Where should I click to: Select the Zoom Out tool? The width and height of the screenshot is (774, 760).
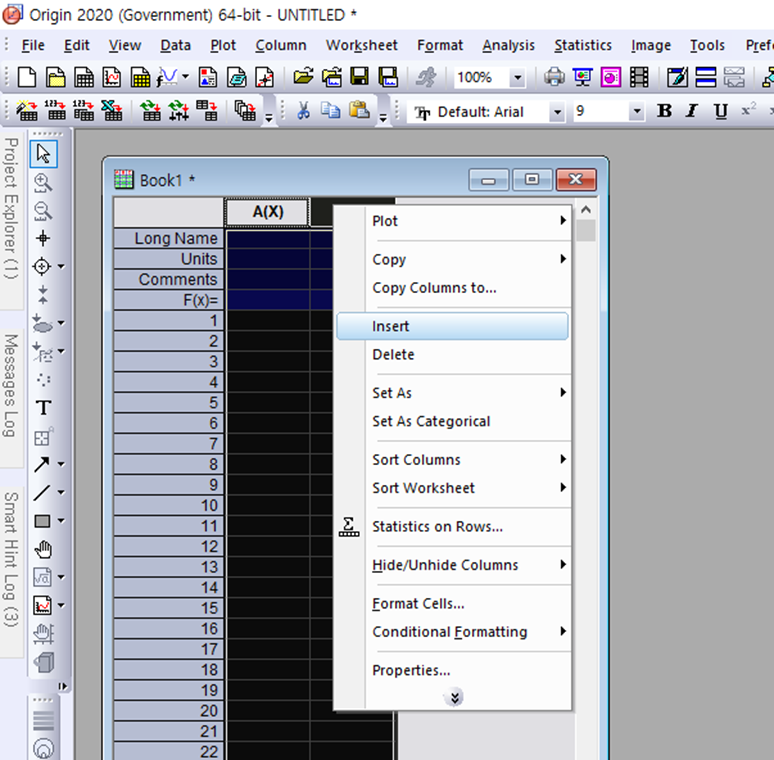click(x=43, y=211)
